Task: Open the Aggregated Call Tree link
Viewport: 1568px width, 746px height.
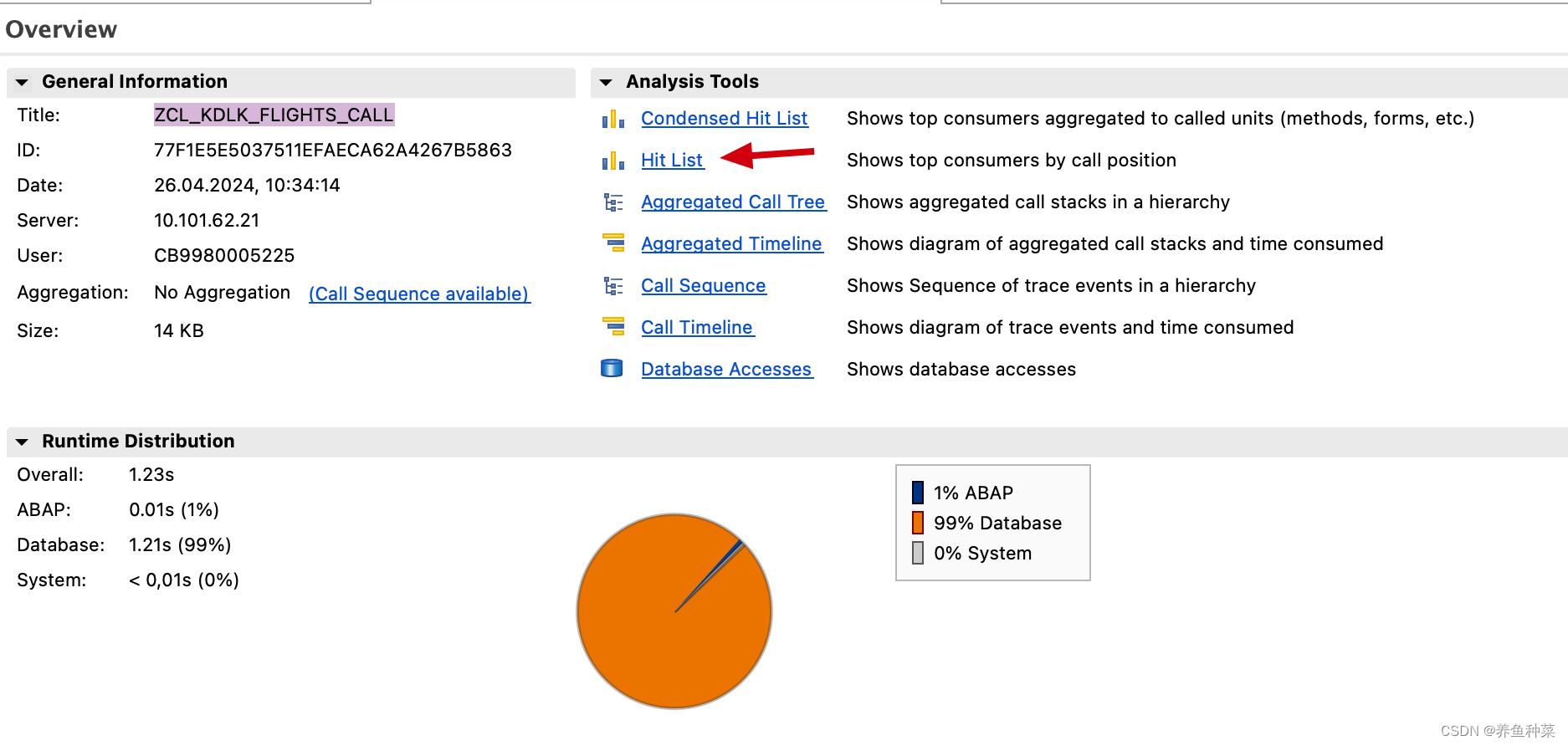Action: pyautogui.click(x=734, y=202)
